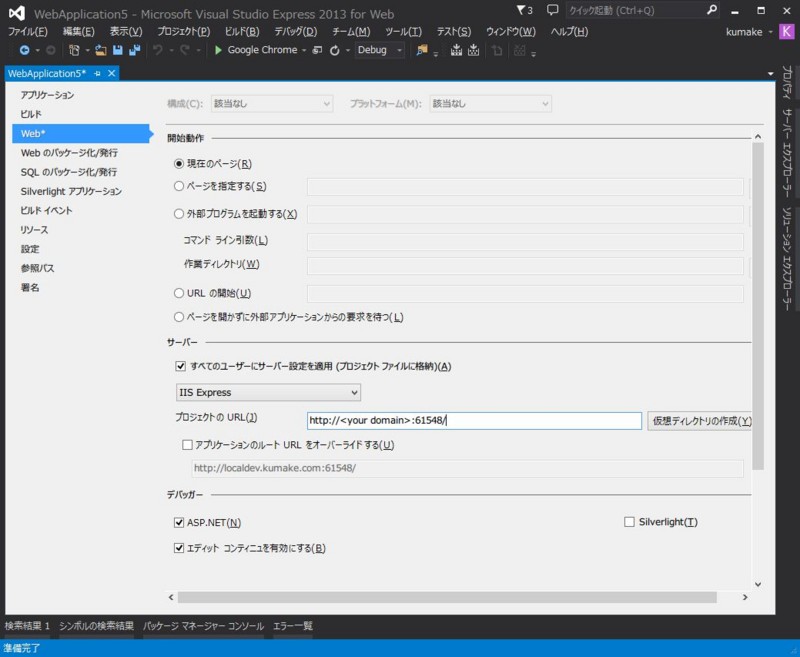
Task: Toggle apply server settings to all users
Action: [181, 366]
